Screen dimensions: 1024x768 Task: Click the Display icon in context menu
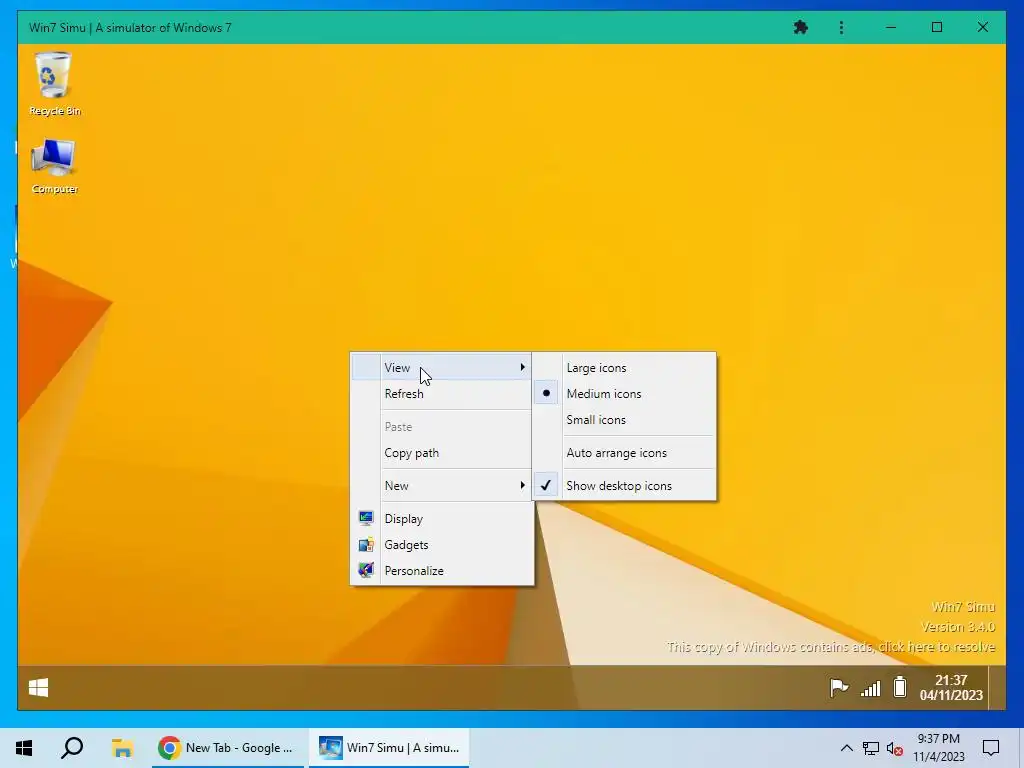366,519
